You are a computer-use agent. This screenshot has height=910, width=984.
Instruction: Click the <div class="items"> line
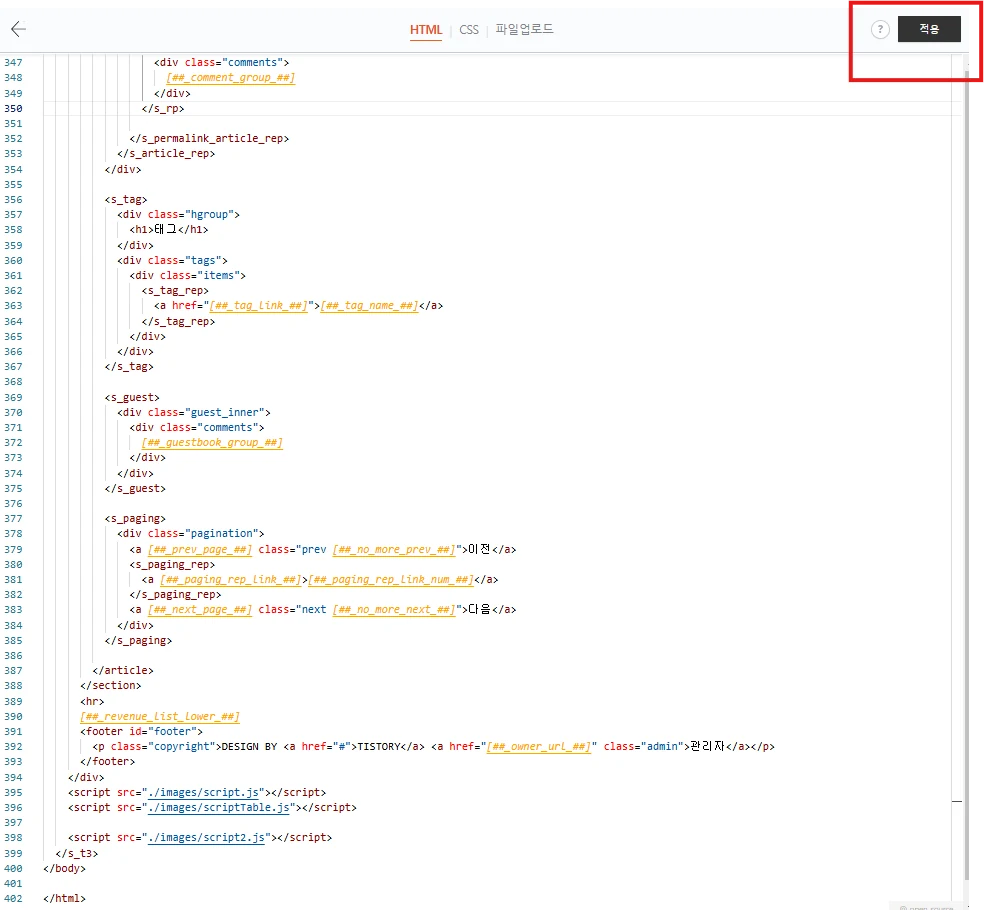(188, 276)
